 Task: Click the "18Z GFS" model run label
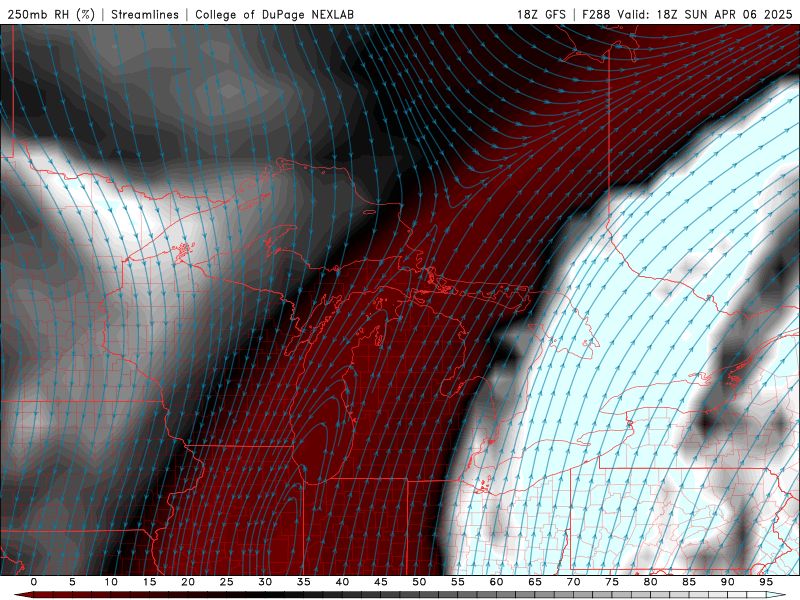(x=541, y=14)
